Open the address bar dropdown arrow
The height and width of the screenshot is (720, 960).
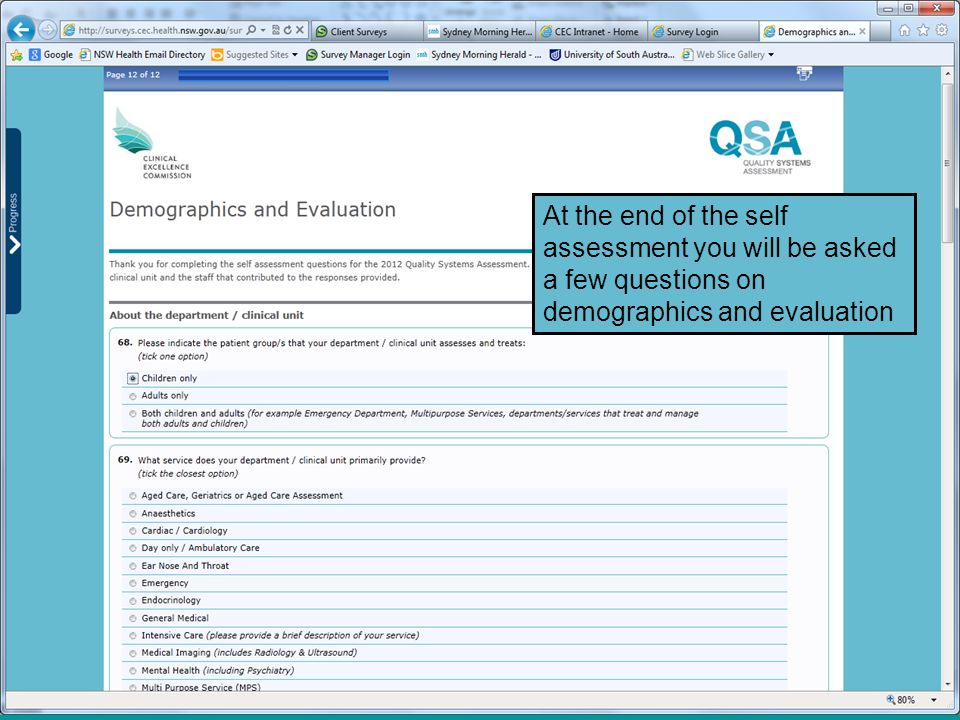tap(263, 30)
